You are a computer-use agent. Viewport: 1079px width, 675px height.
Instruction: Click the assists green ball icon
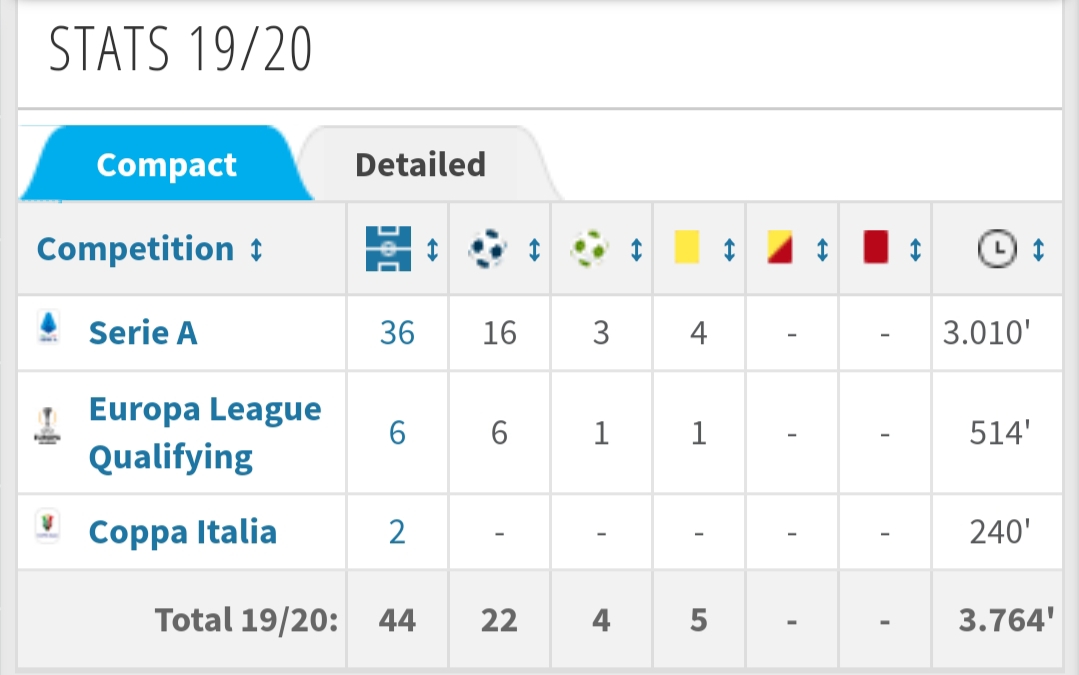589,248
